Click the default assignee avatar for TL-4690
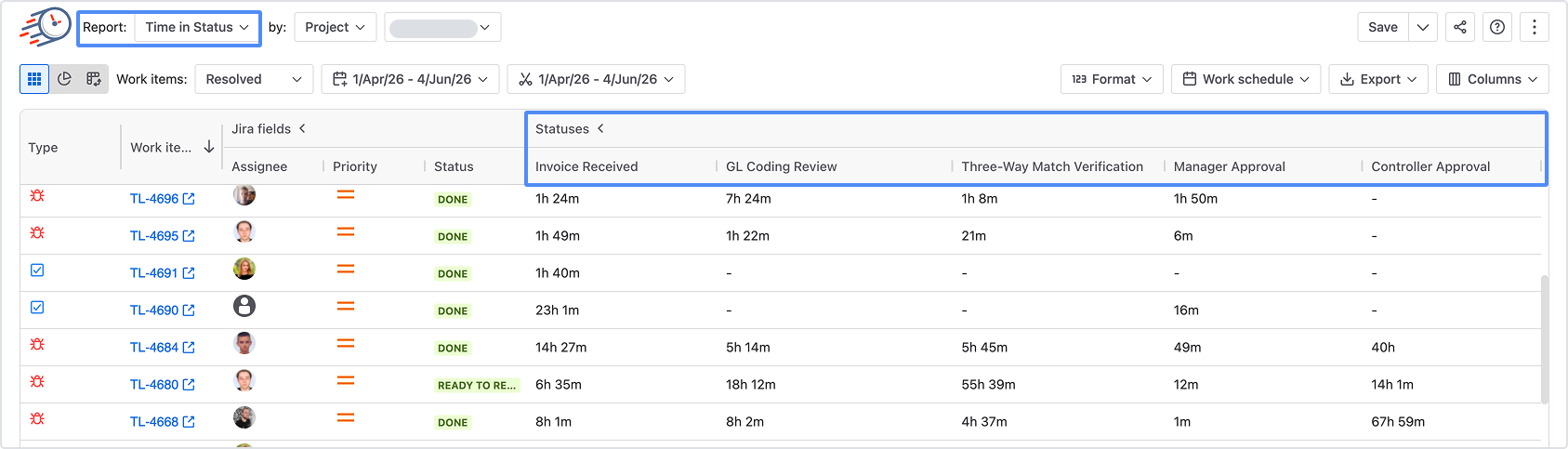Viewport: 1568px width, 449px height. tap(244, 306)
